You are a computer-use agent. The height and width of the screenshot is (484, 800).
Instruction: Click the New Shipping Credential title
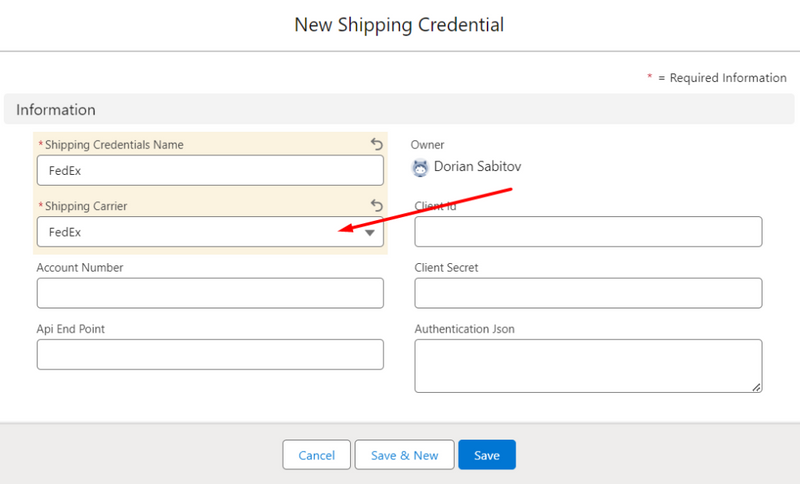click(x=399, y=24)
